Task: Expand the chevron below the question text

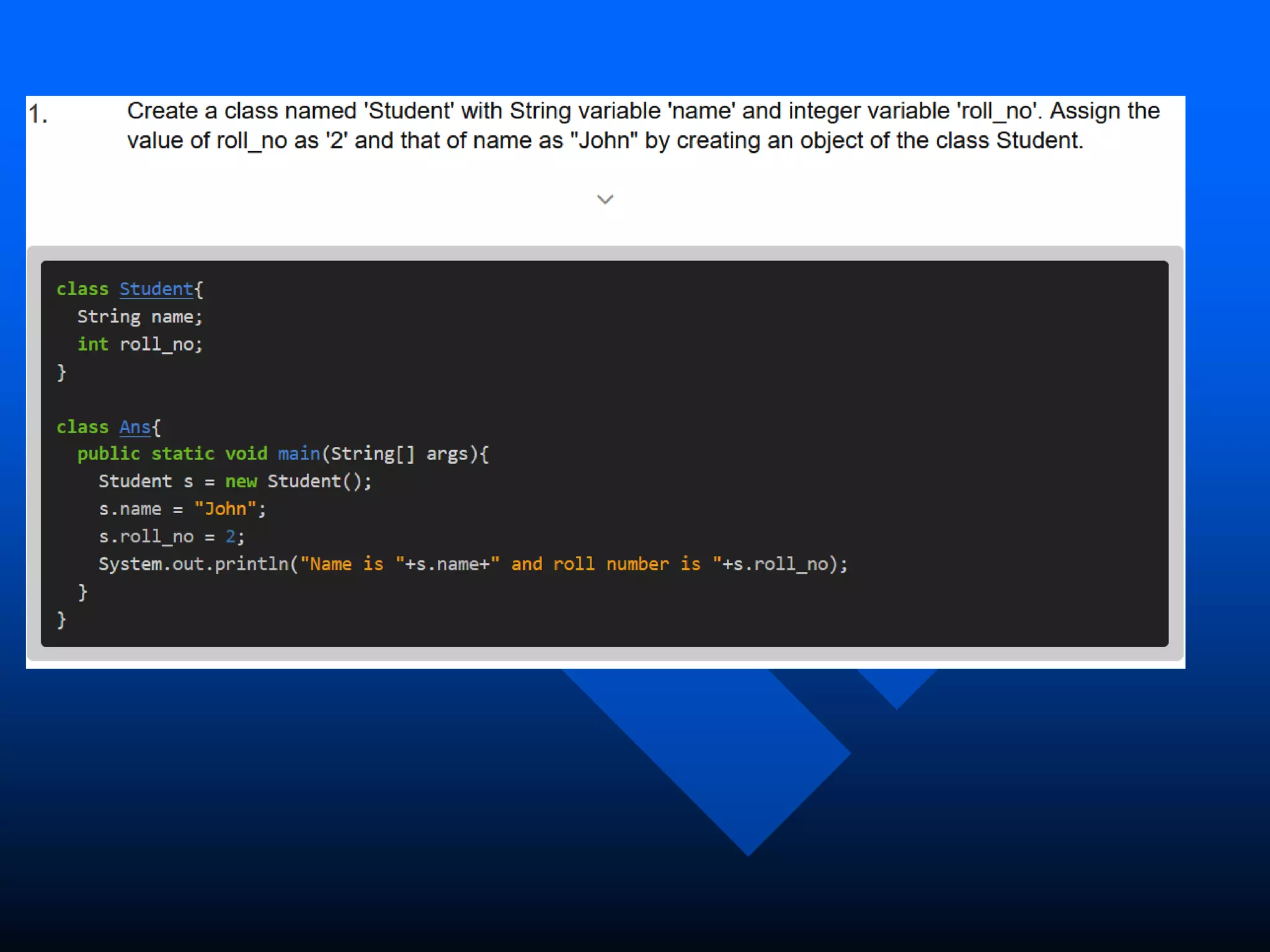Action: coord(605,199)
